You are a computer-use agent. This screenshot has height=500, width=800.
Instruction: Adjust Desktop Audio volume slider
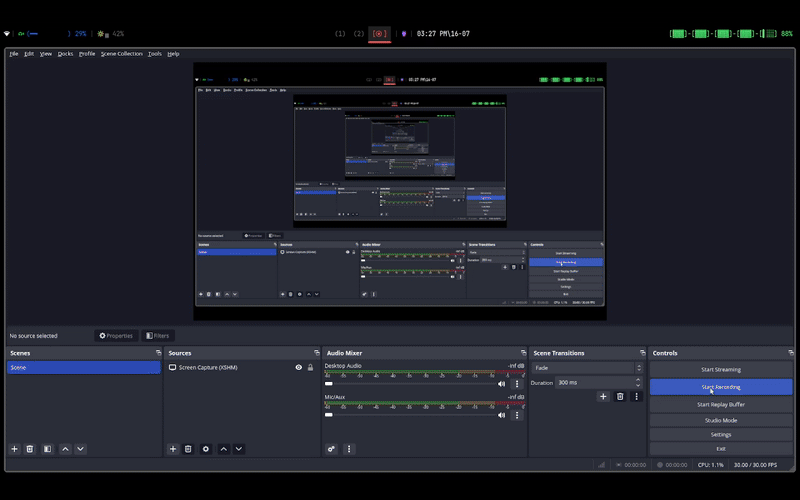click(410, 384)
